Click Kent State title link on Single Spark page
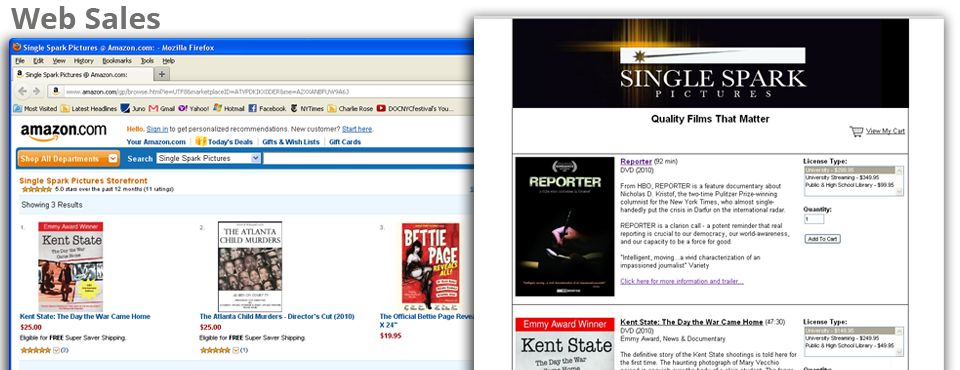960x370 pixels. [x=692, y=322]
